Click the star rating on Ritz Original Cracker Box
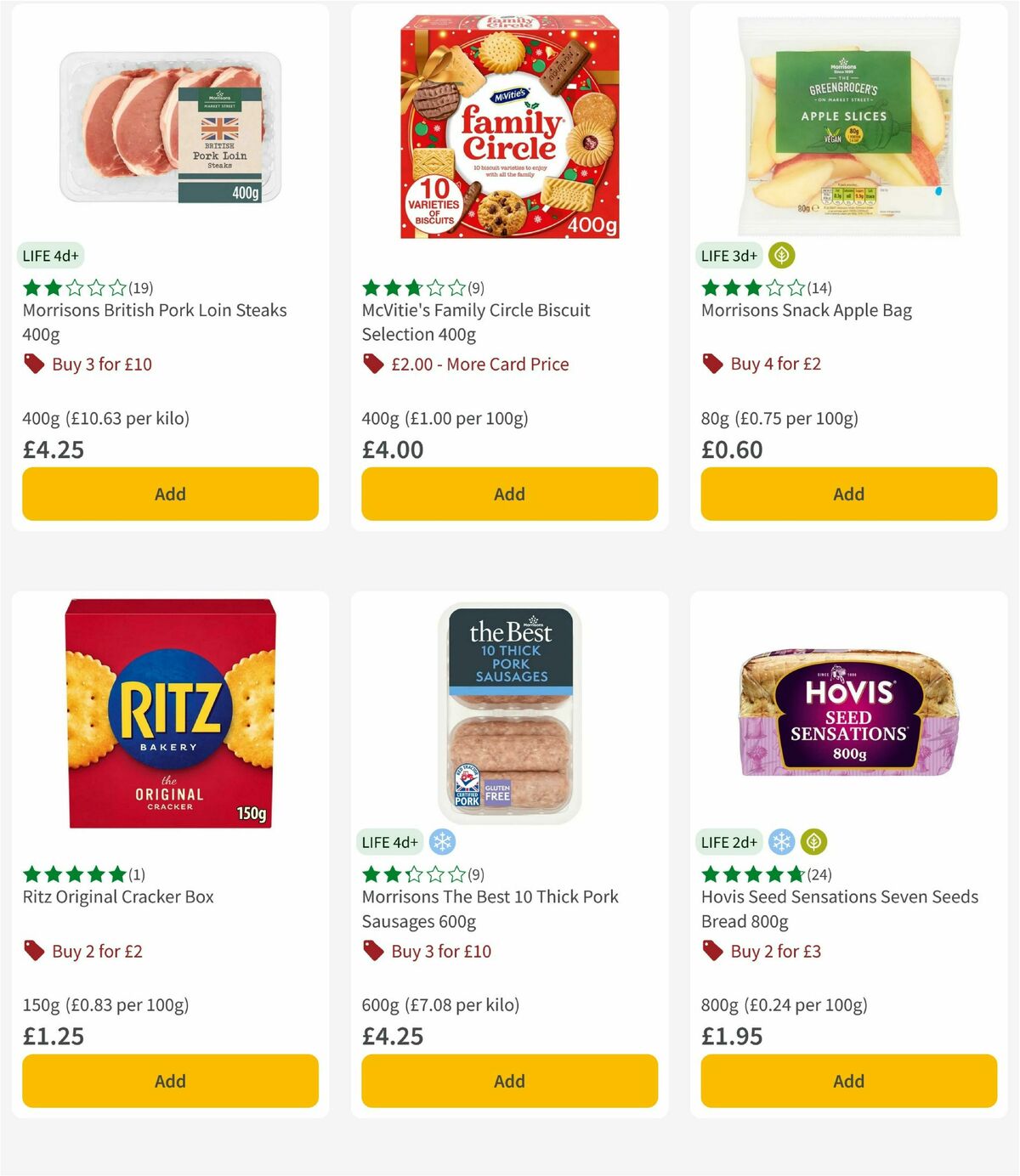1020x1176 pixels. point(73,873)
